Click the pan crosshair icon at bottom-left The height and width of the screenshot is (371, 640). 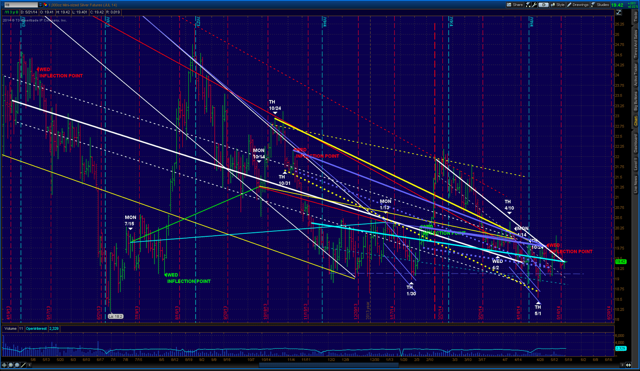[4, 365]
